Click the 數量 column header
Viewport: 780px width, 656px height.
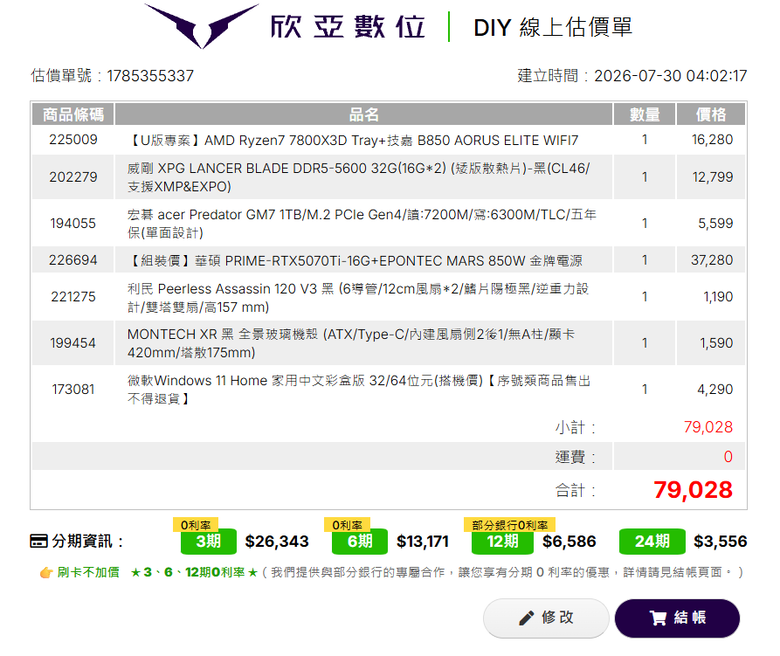(x=645, y=114)
